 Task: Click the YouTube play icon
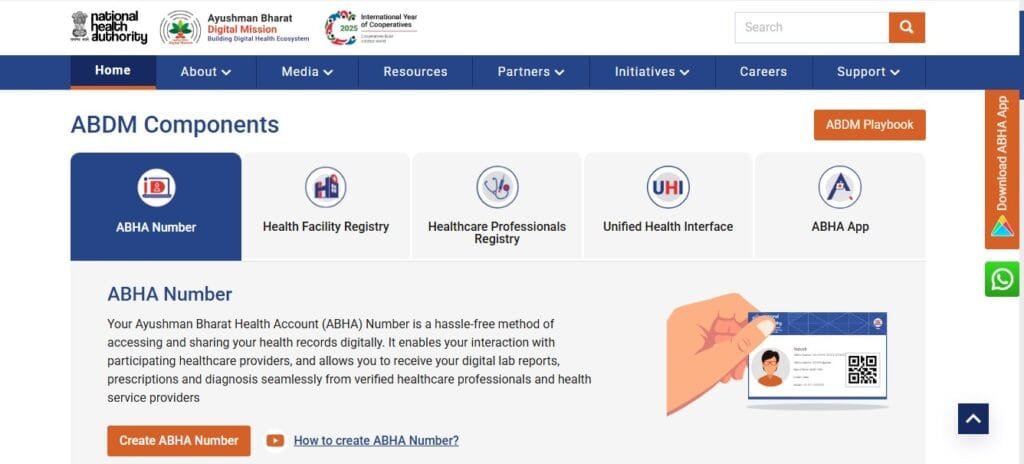pyautogui.click(x=275, y=440)
